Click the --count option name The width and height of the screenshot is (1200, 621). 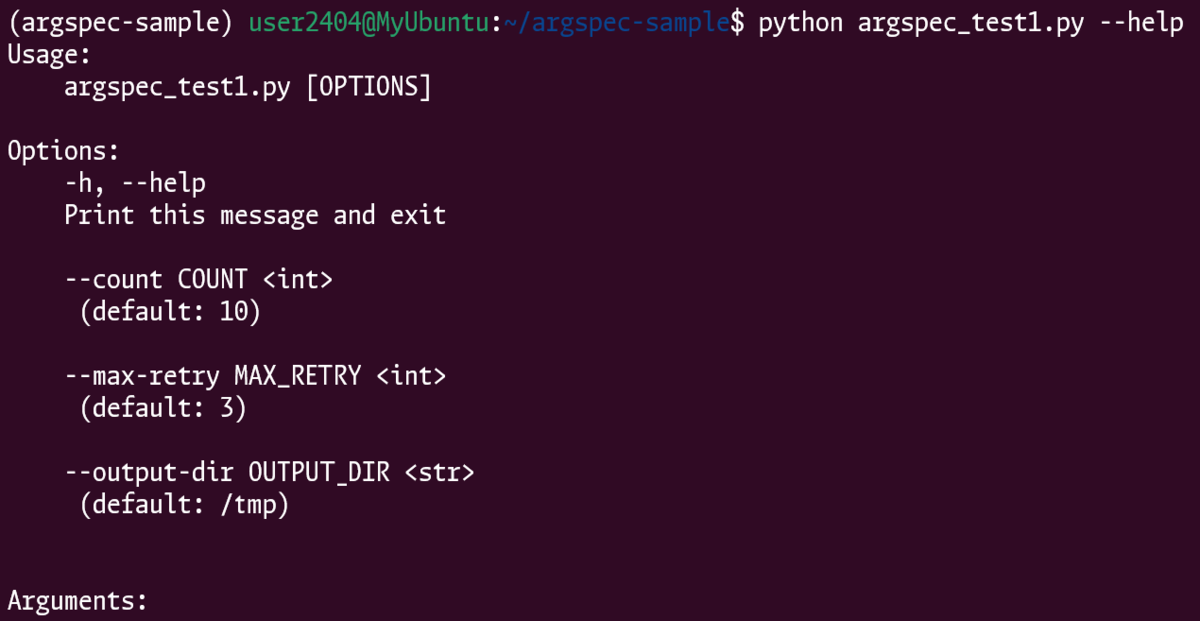coord(113,279)
